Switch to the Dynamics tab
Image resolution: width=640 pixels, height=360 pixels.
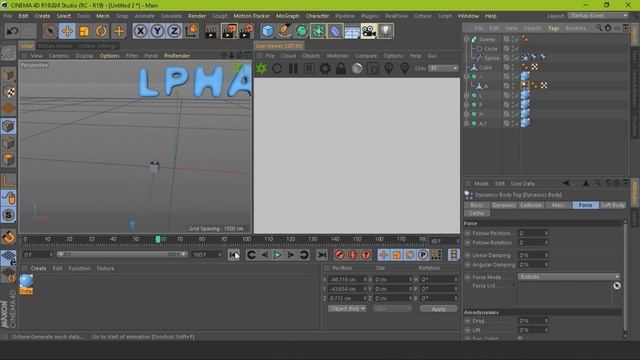pos(503,205)
